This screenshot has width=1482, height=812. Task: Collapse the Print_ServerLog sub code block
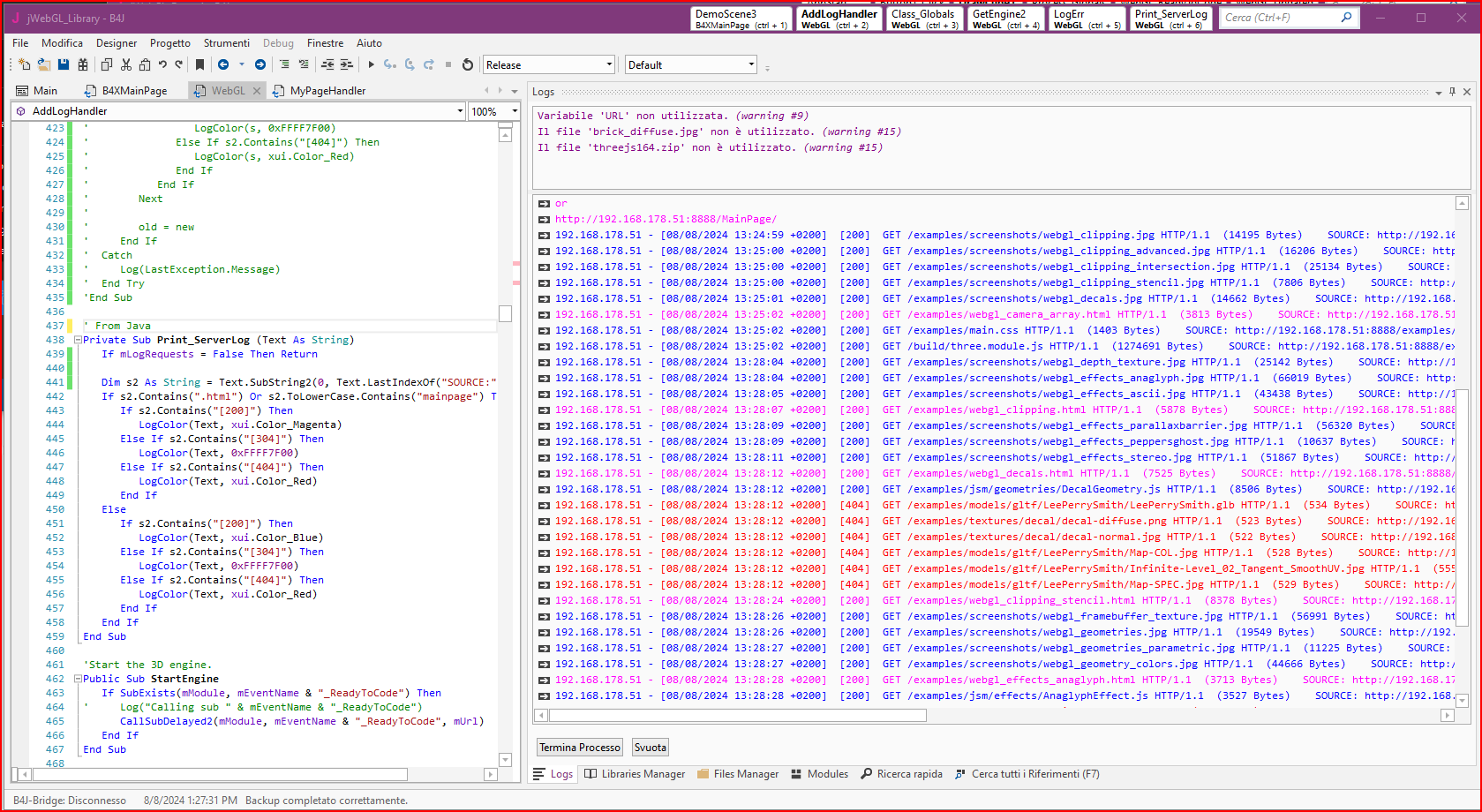tap(78, 340)
